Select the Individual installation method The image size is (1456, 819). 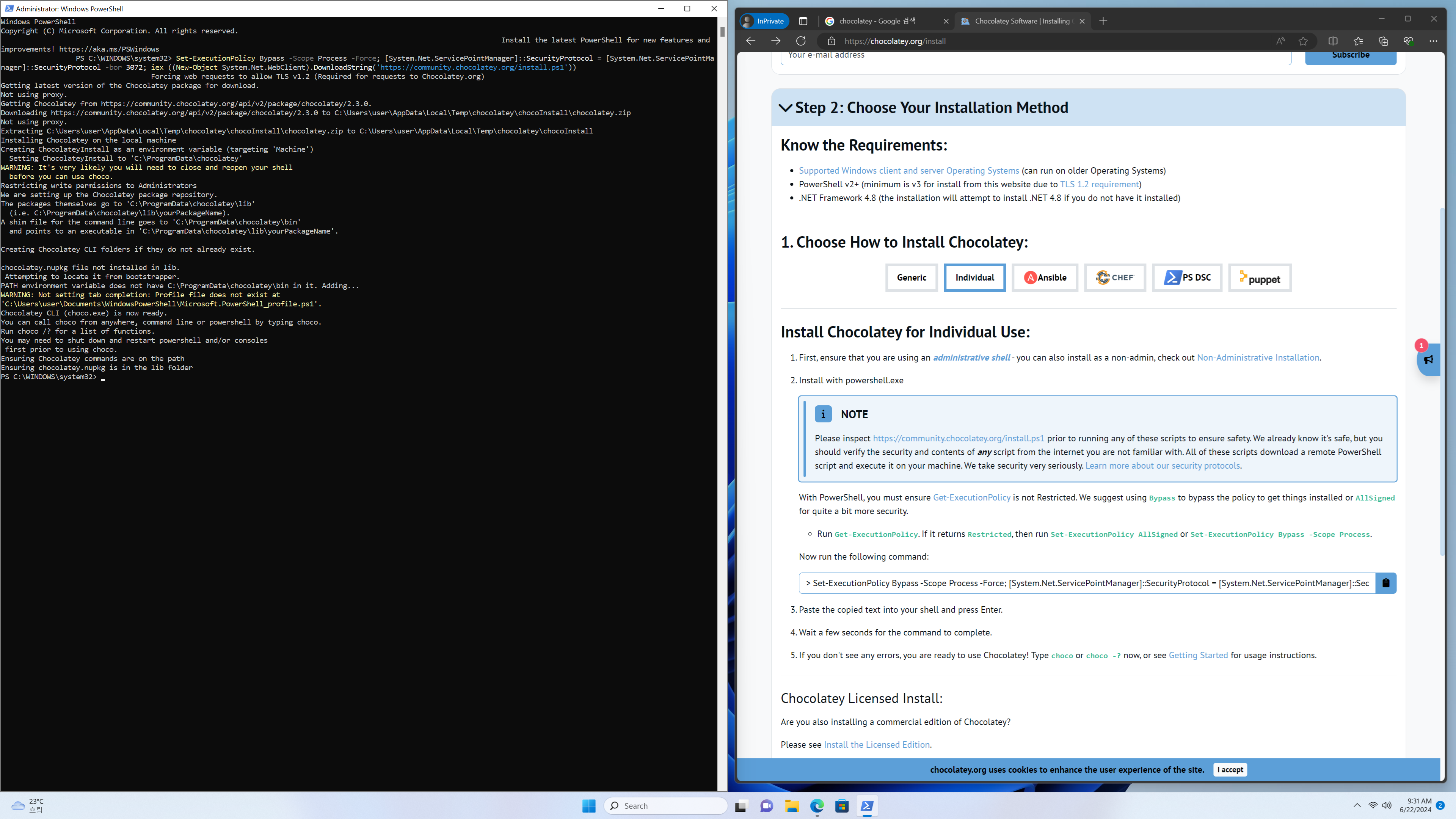974,278
